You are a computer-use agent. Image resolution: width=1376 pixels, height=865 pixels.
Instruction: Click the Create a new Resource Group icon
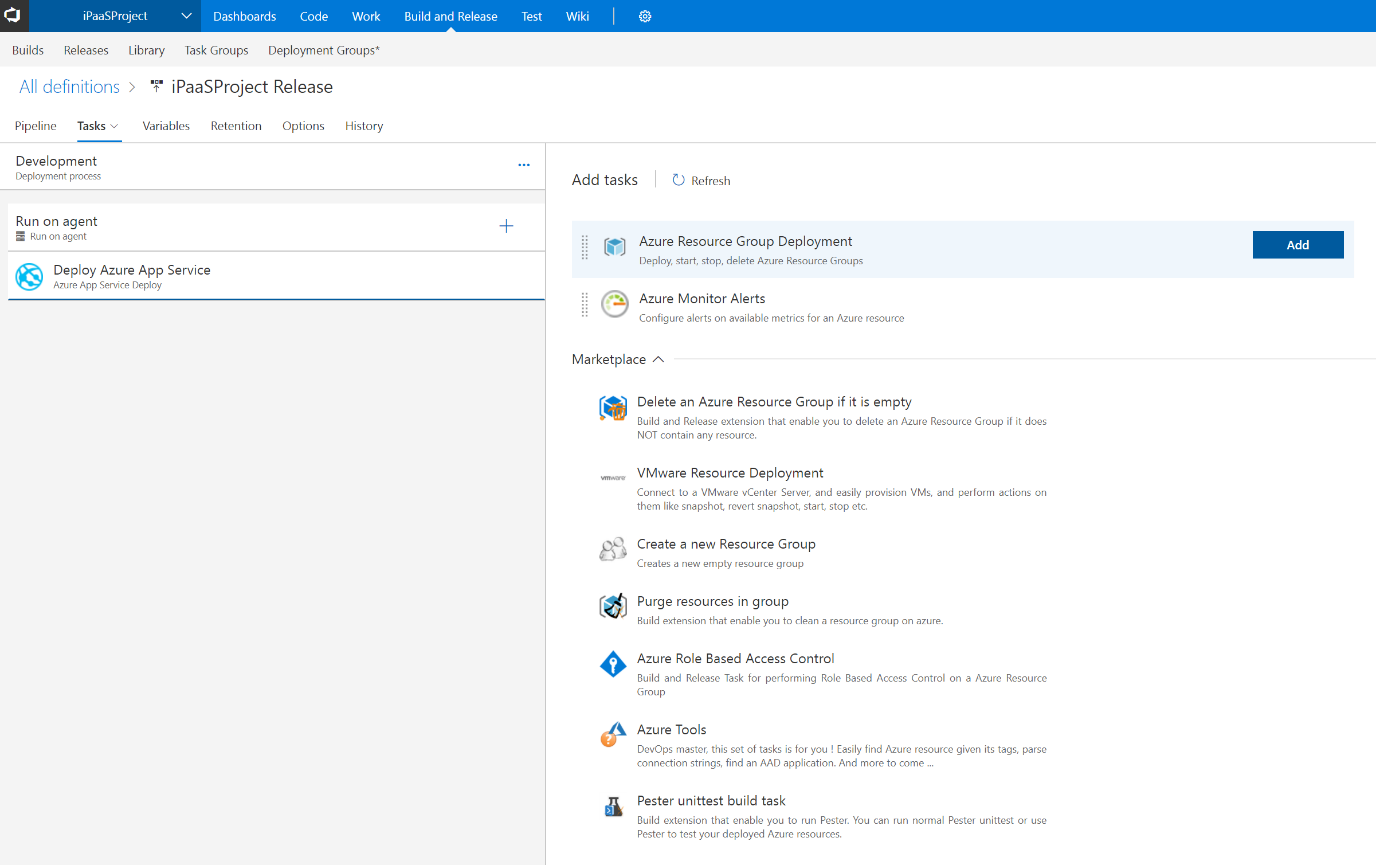[612, 549]
